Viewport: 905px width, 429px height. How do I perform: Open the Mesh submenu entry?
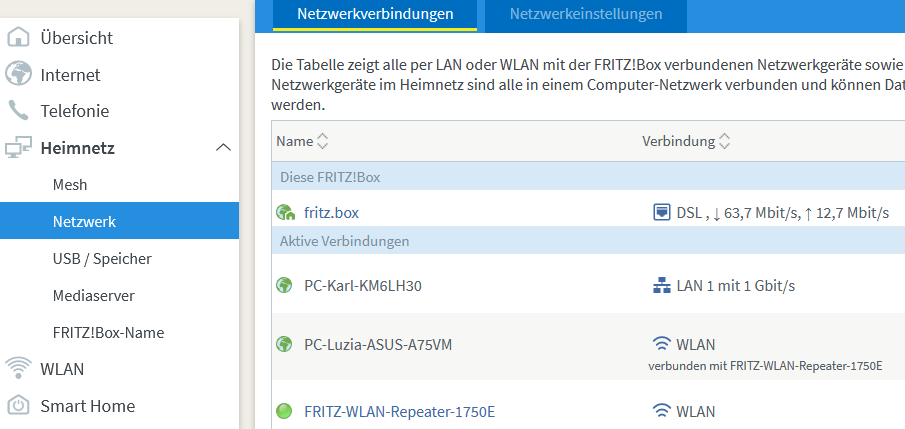point(70,185)
